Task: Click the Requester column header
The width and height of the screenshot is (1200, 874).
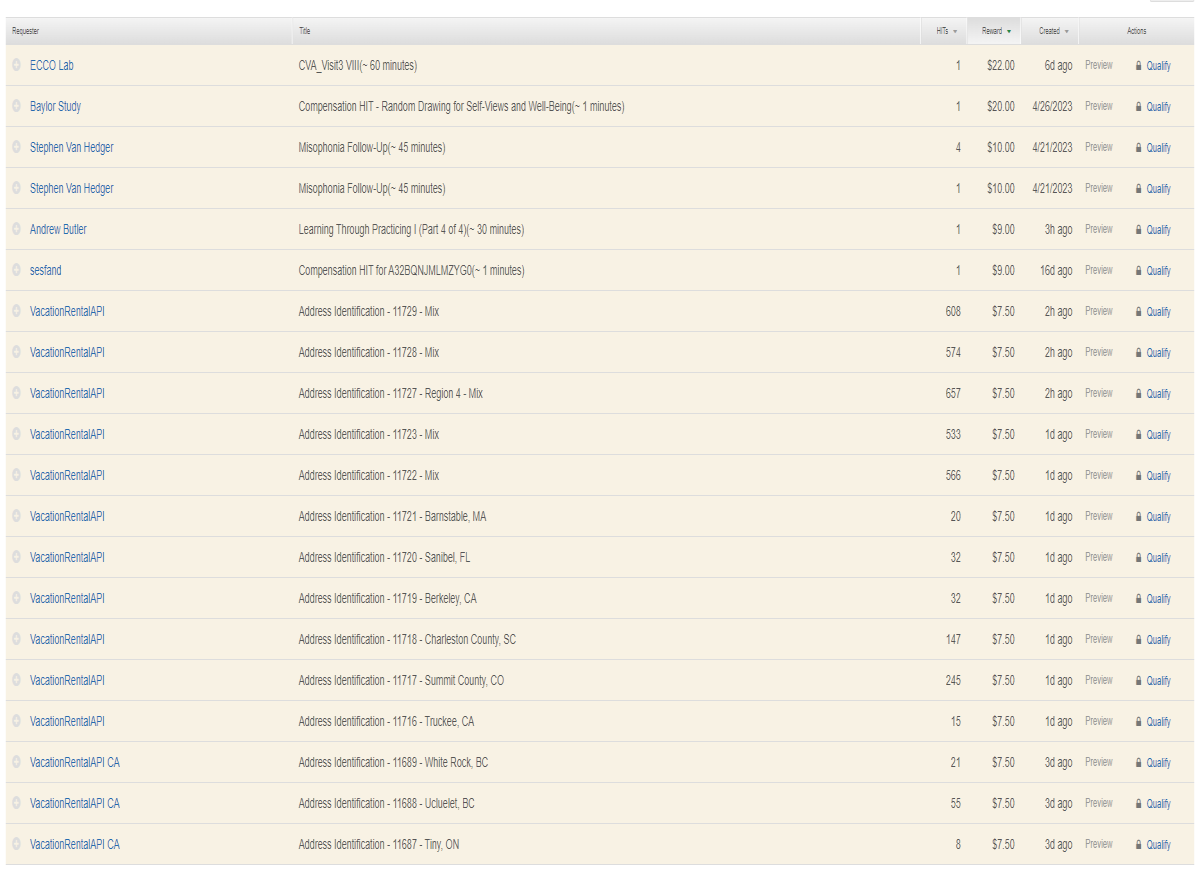Action: (25, 31)
